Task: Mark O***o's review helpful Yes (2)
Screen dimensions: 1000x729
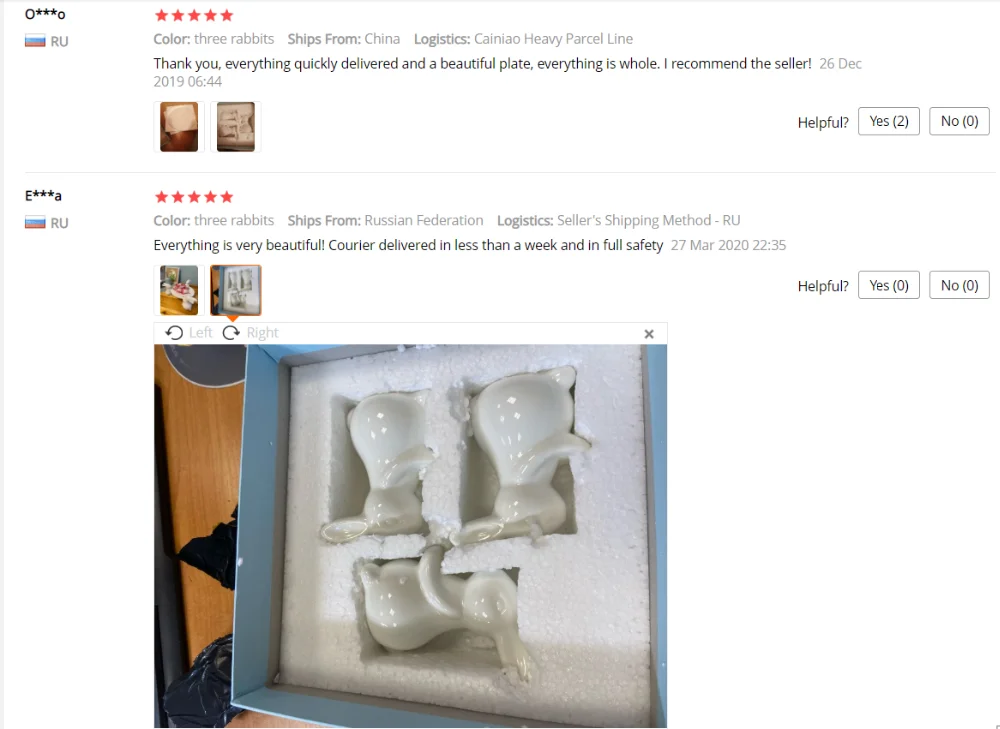Action: tap(888, 121)
